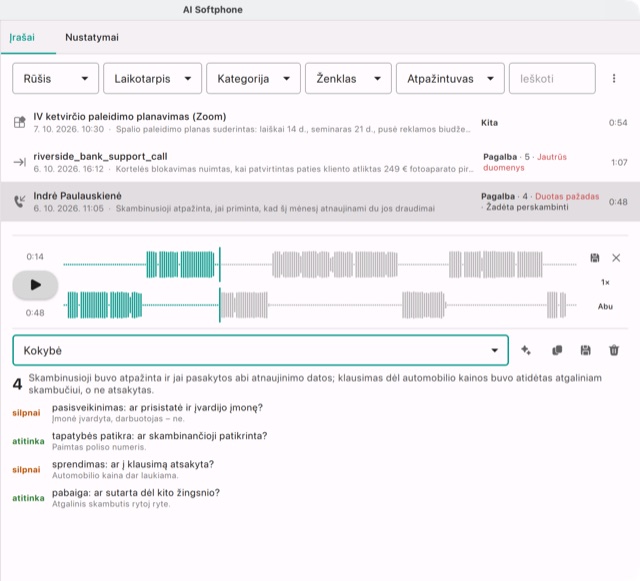Click the 1:07 duration of riverside_bank_support_call
This screenshot has height=581, width=640.
619,162
